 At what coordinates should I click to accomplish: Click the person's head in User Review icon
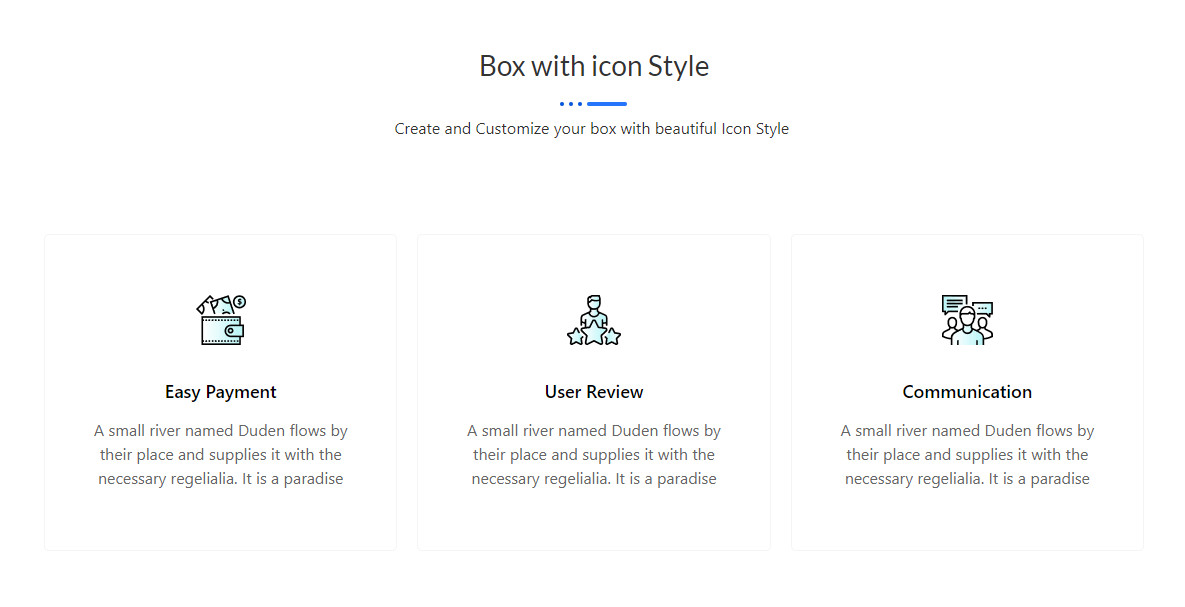pos(594,303)
